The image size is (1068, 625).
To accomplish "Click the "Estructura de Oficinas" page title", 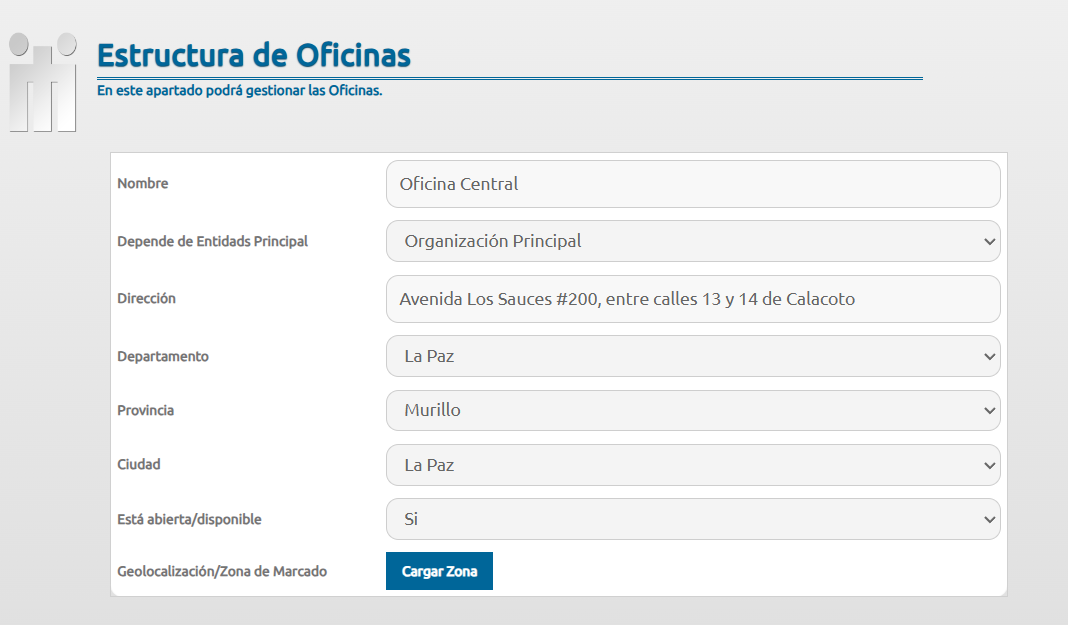I will pyautogui.click(x=253, y=55).
